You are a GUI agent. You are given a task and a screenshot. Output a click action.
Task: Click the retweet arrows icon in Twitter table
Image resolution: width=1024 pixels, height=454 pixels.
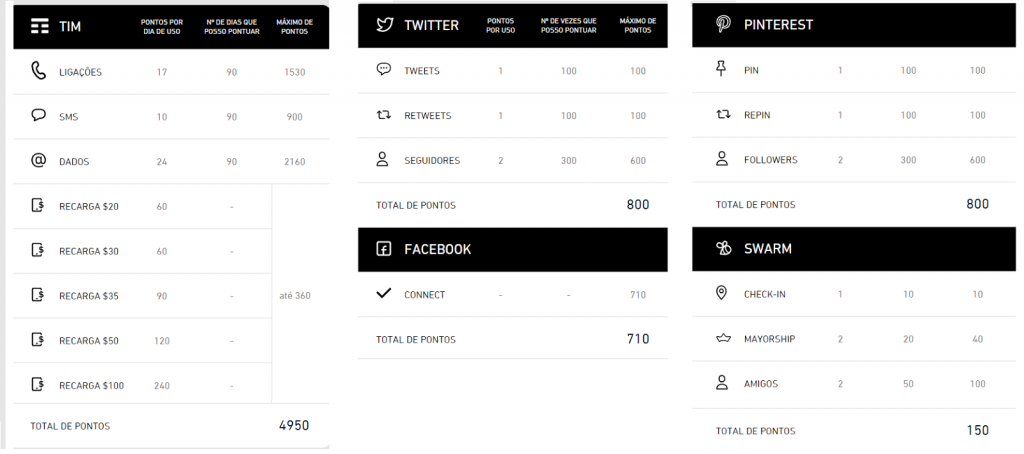(383, 115)
